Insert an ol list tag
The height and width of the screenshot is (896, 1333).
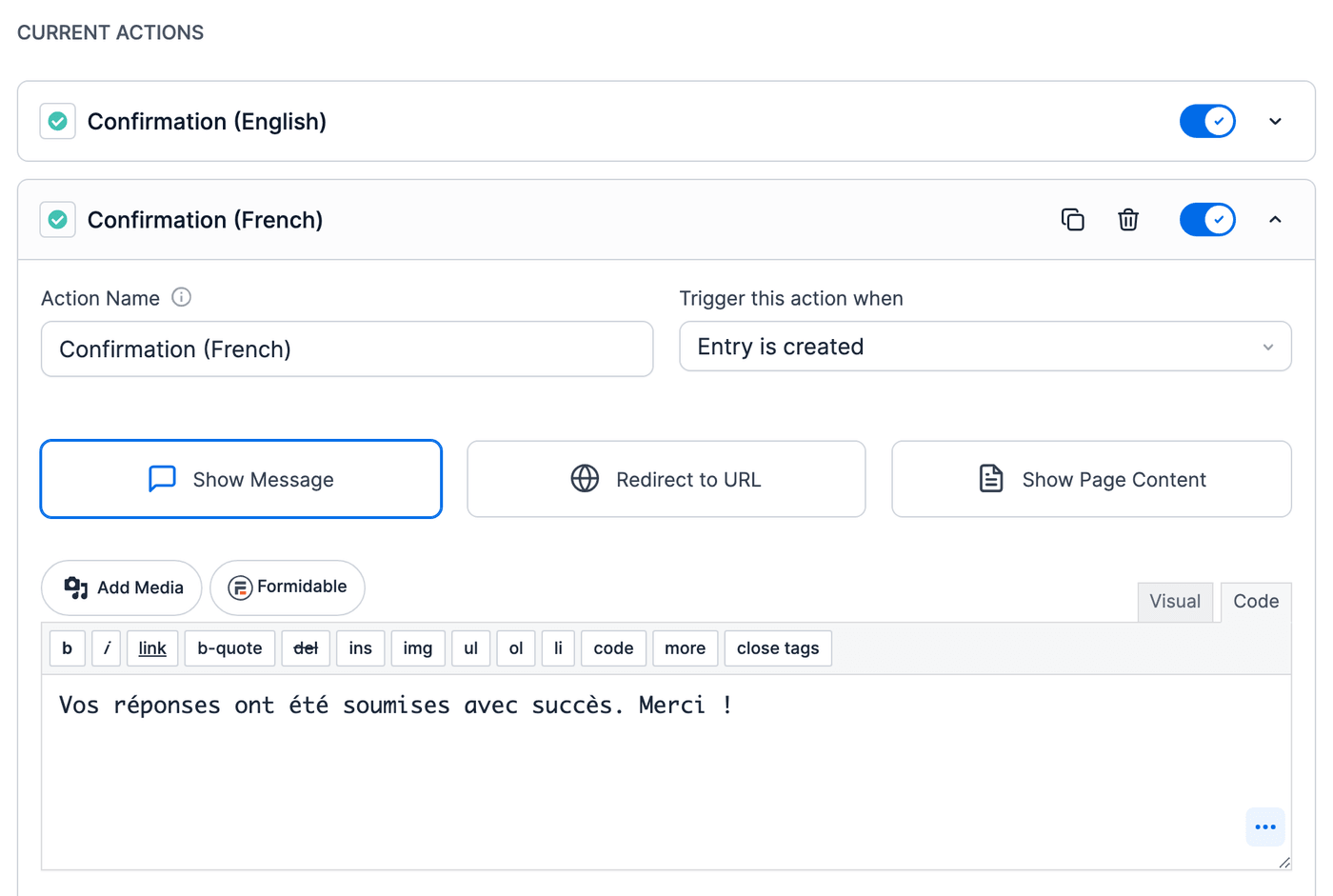[x=516, y=648]
